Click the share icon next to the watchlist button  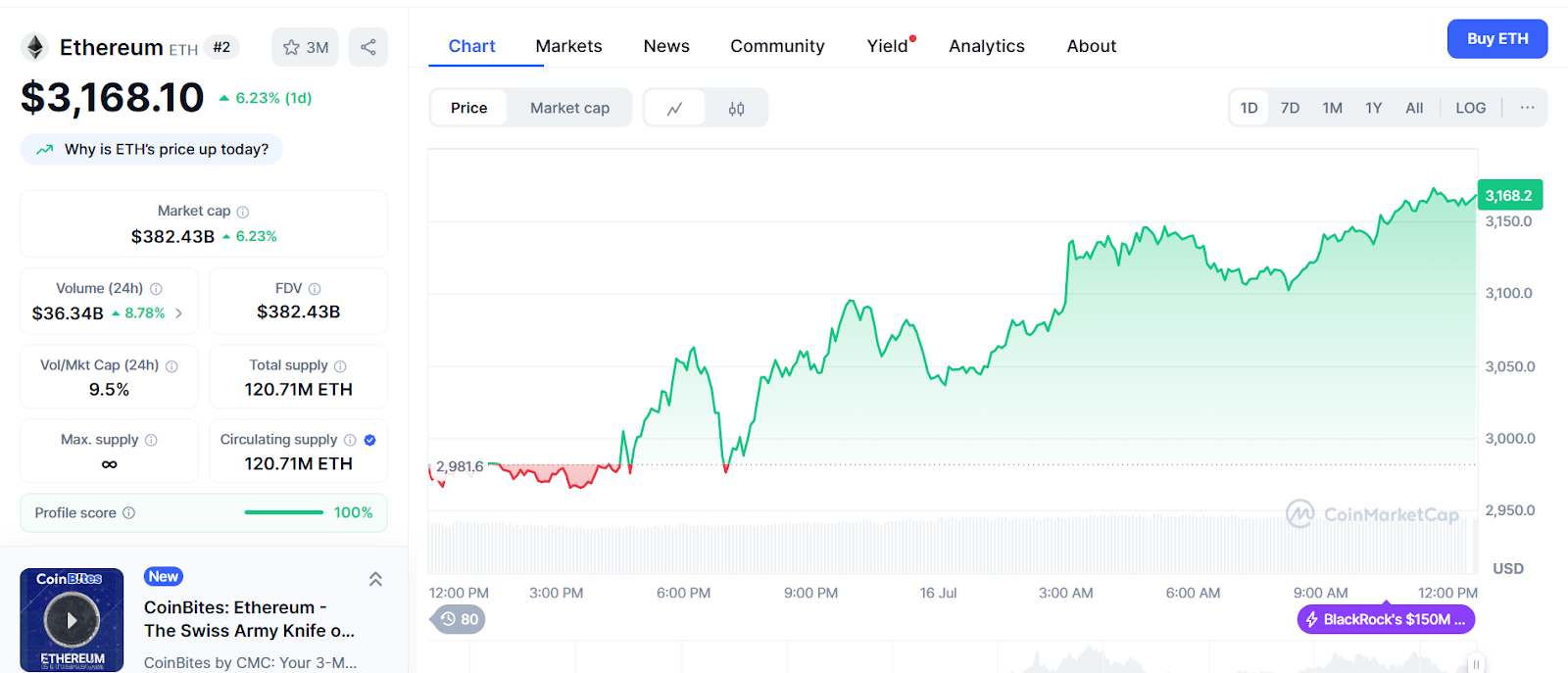368,47
